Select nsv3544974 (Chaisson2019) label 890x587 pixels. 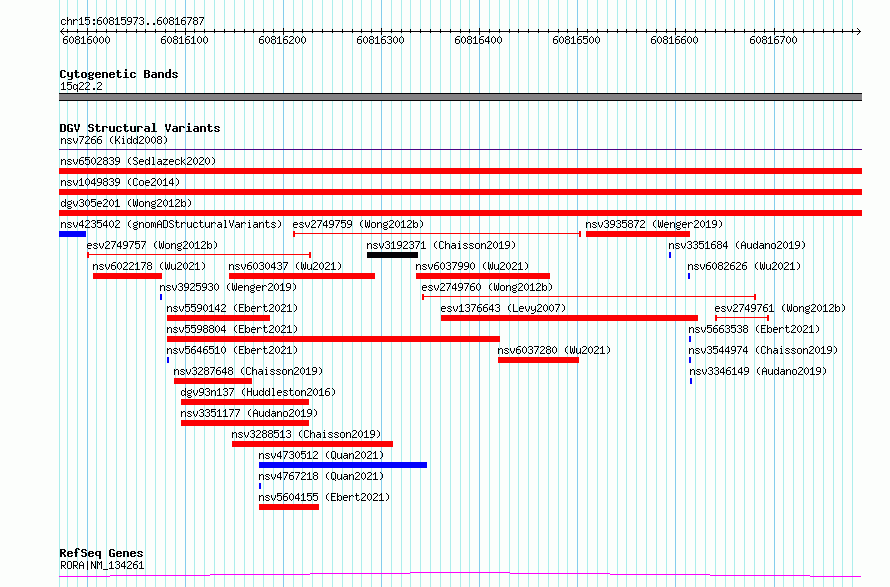point(763,350)
